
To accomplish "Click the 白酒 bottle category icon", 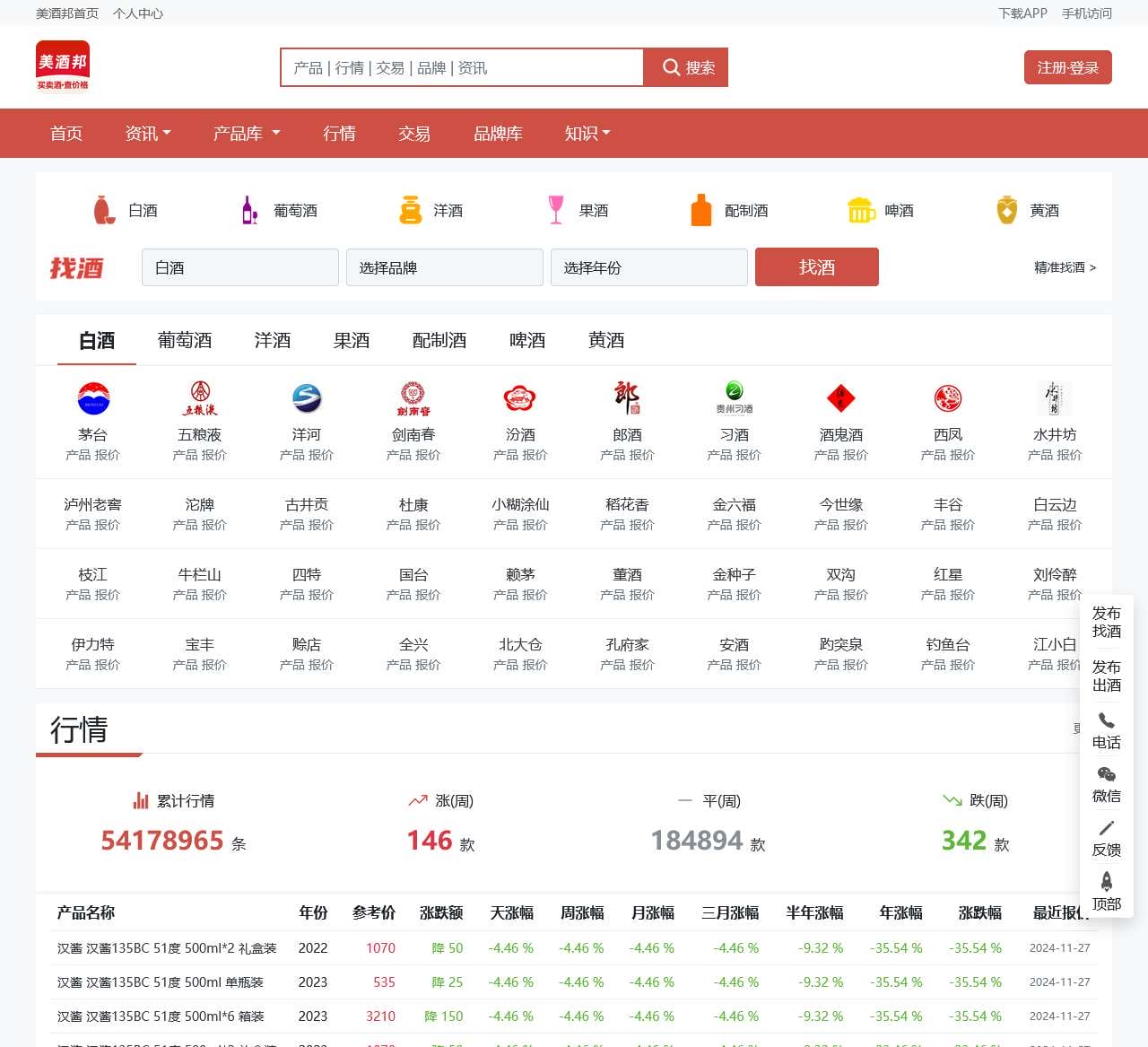I will click(x=105, y=210).
